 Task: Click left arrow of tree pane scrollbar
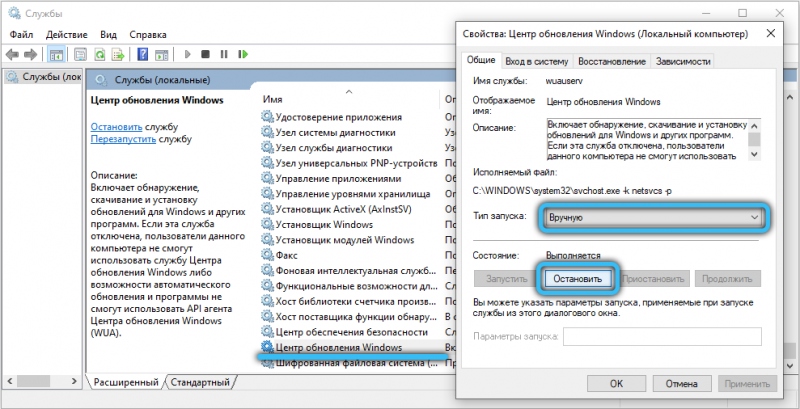[x=9, y=381]
